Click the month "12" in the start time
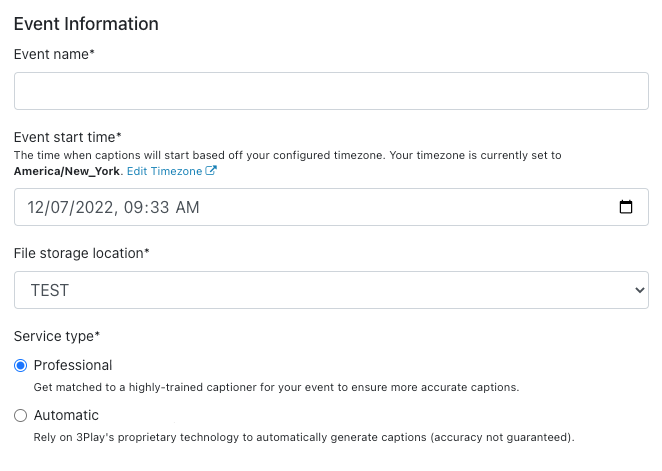The width and height of the screenshot is (662, 471). click(x=38, y=208)
